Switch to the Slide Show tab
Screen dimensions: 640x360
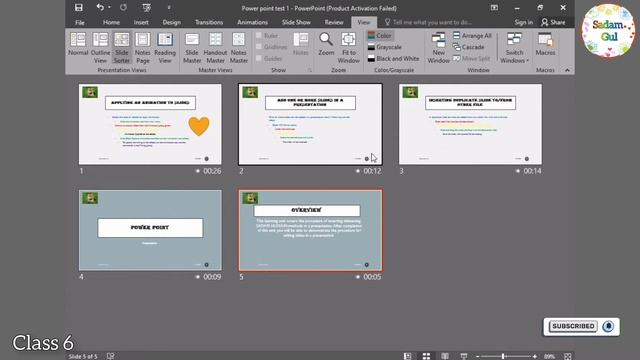click(296, 22)
